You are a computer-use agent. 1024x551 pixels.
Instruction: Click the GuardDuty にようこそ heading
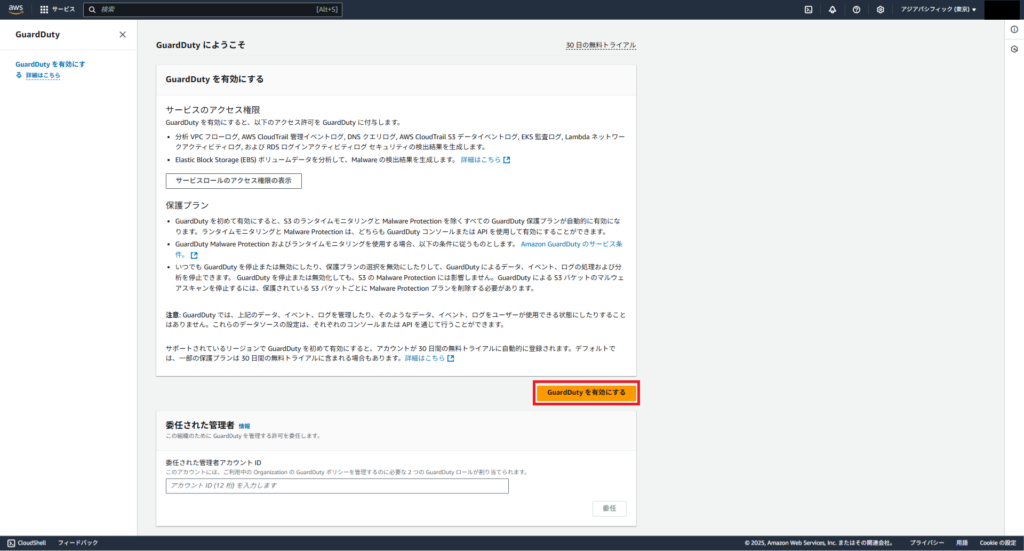click(200, 45)
